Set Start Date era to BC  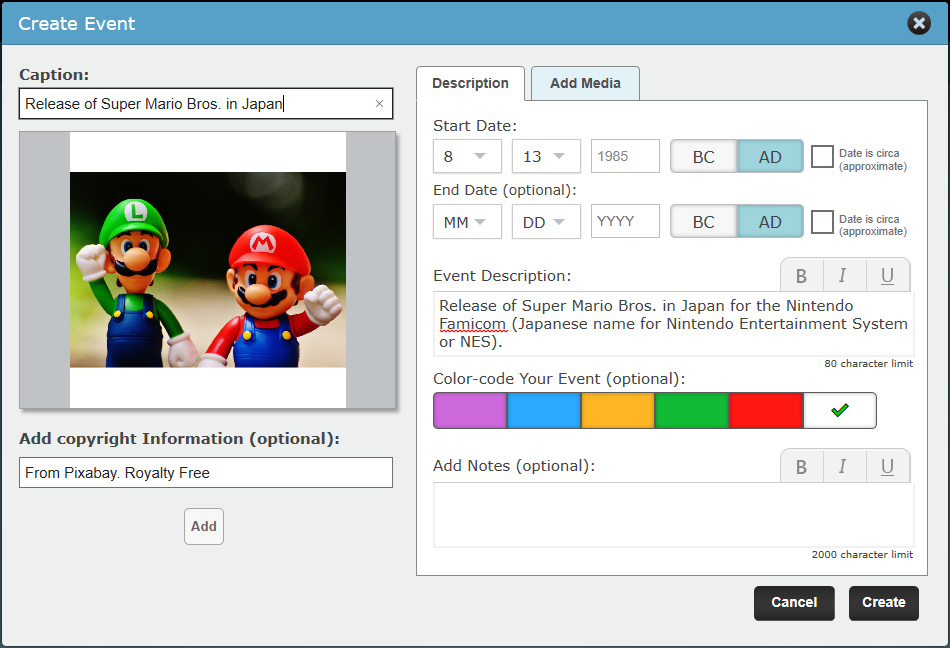click(703, 157)
